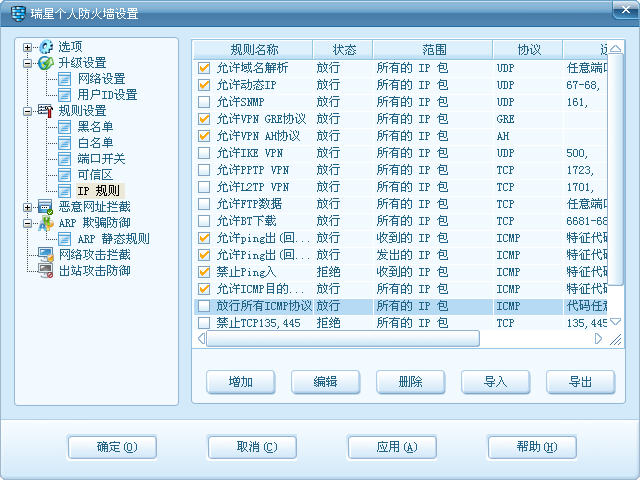Sort by the 状态 column header

(x=343, y=50)
